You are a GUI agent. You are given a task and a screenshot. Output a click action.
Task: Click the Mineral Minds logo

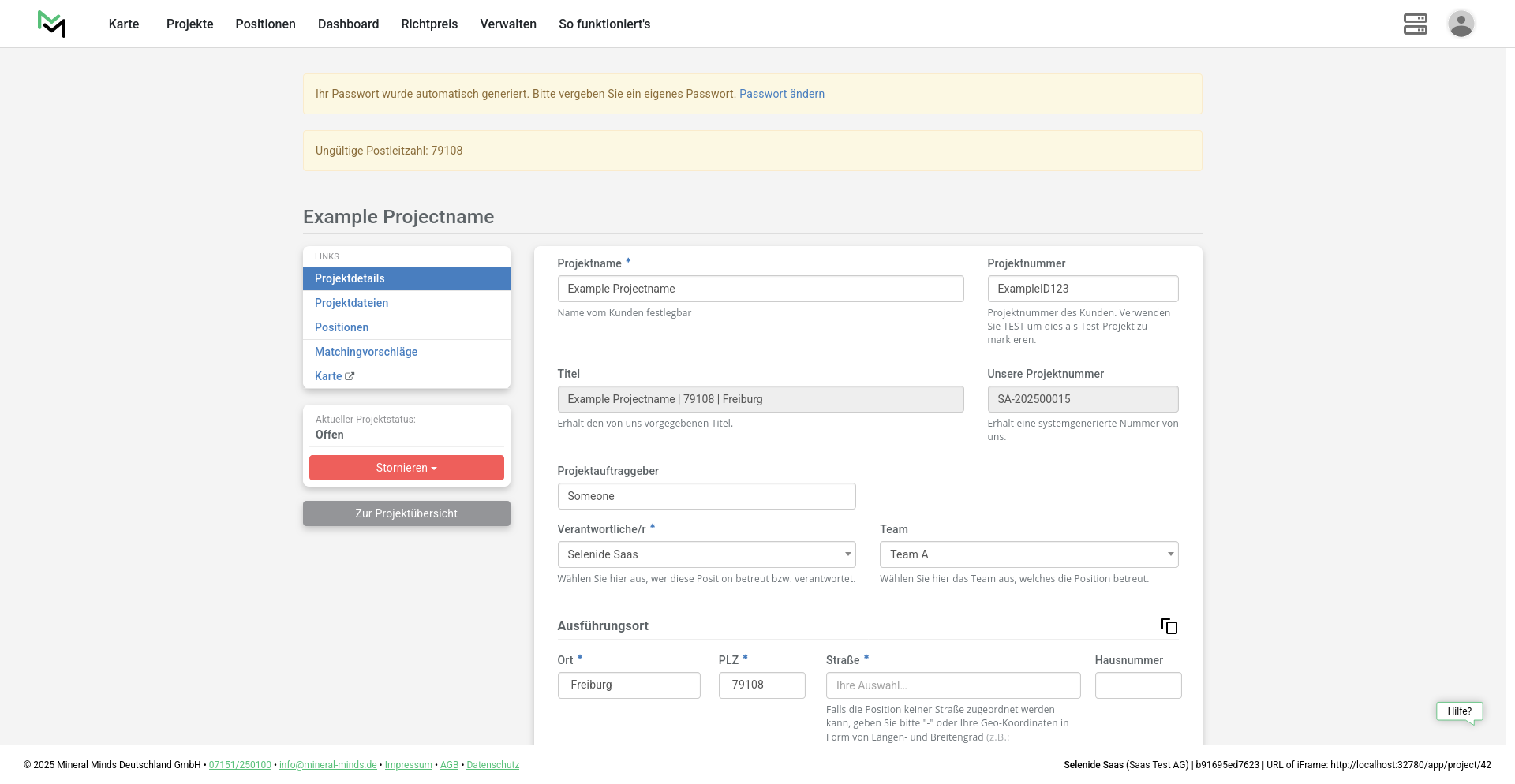[x=52, y=24]
